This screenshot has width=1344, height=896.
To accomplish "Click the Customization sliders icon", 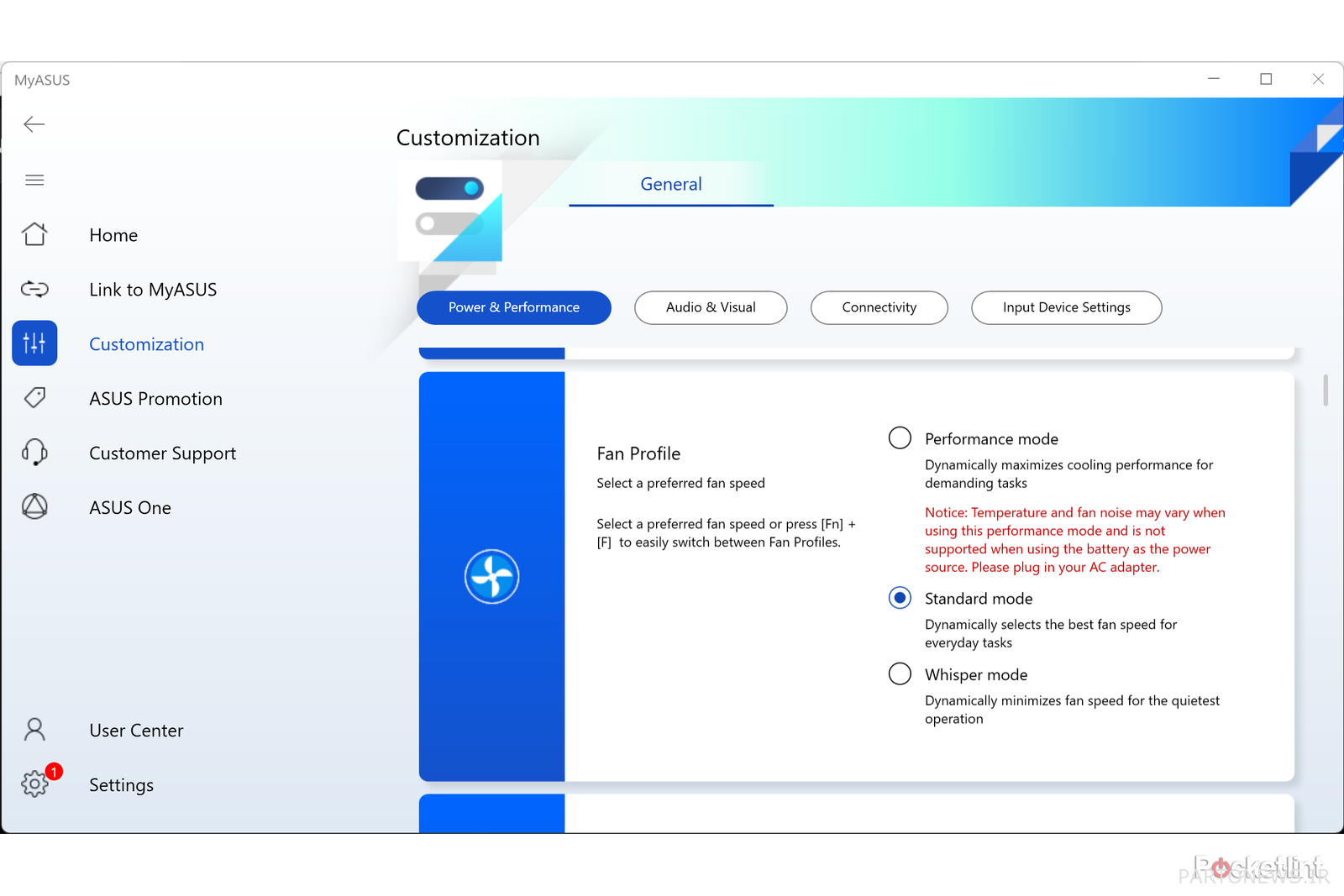I will click(x=34, y=343).
